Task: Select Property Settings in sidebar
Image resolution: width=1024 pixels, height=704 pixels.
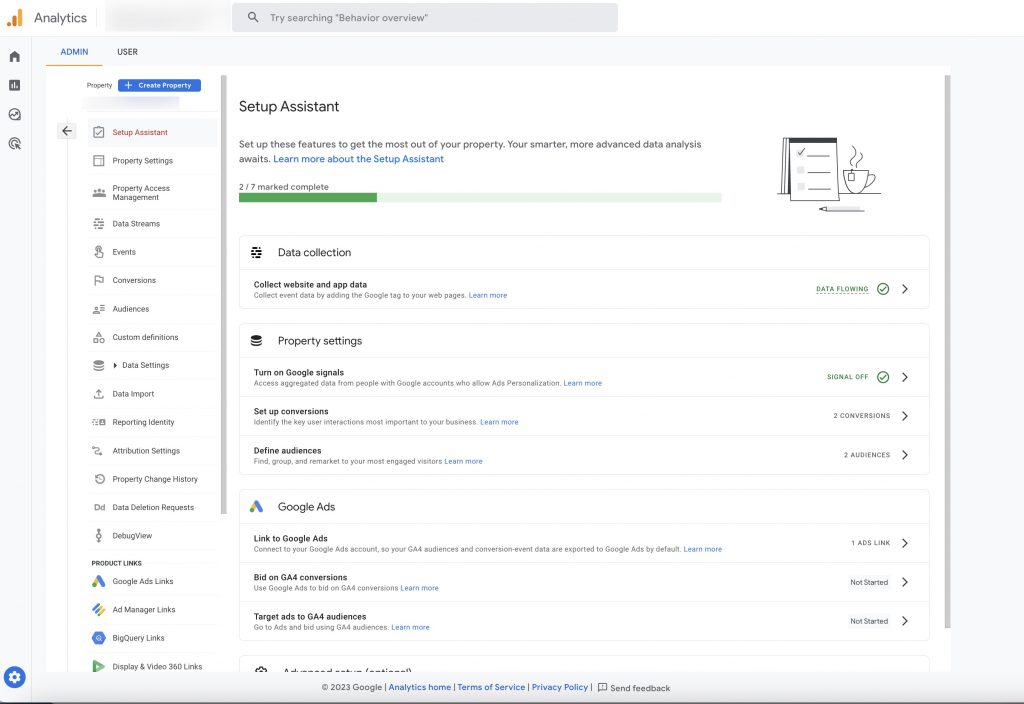Action: point(152,161)
